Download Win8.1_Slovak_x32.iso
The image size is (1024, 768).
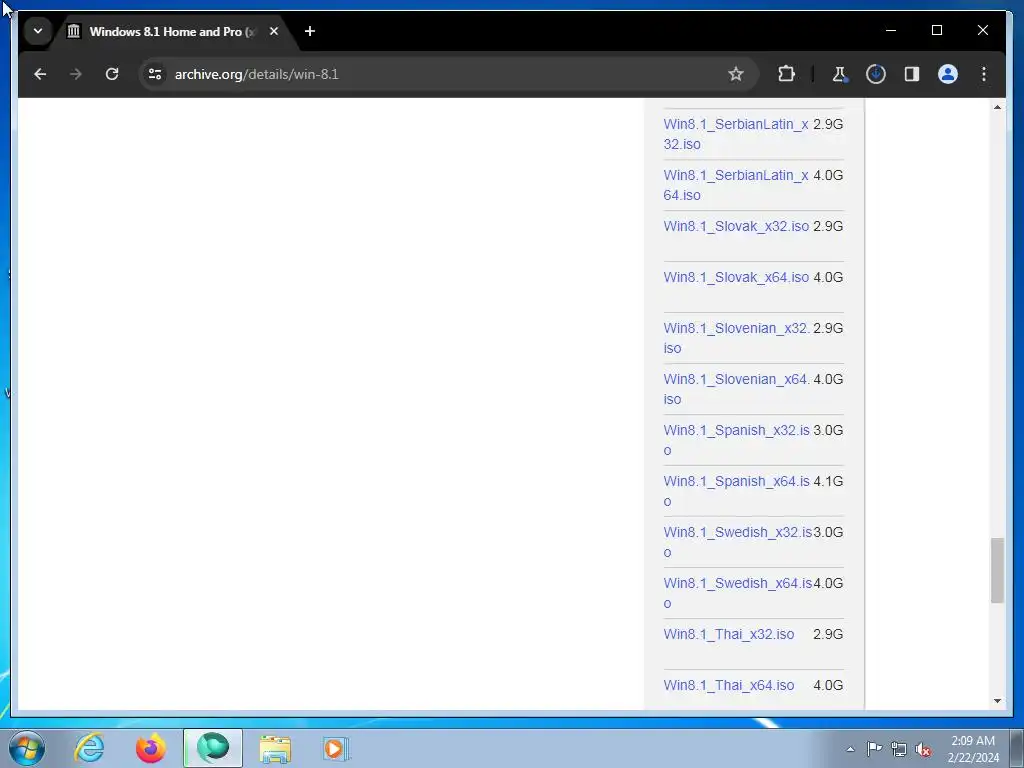click(736, 227)
